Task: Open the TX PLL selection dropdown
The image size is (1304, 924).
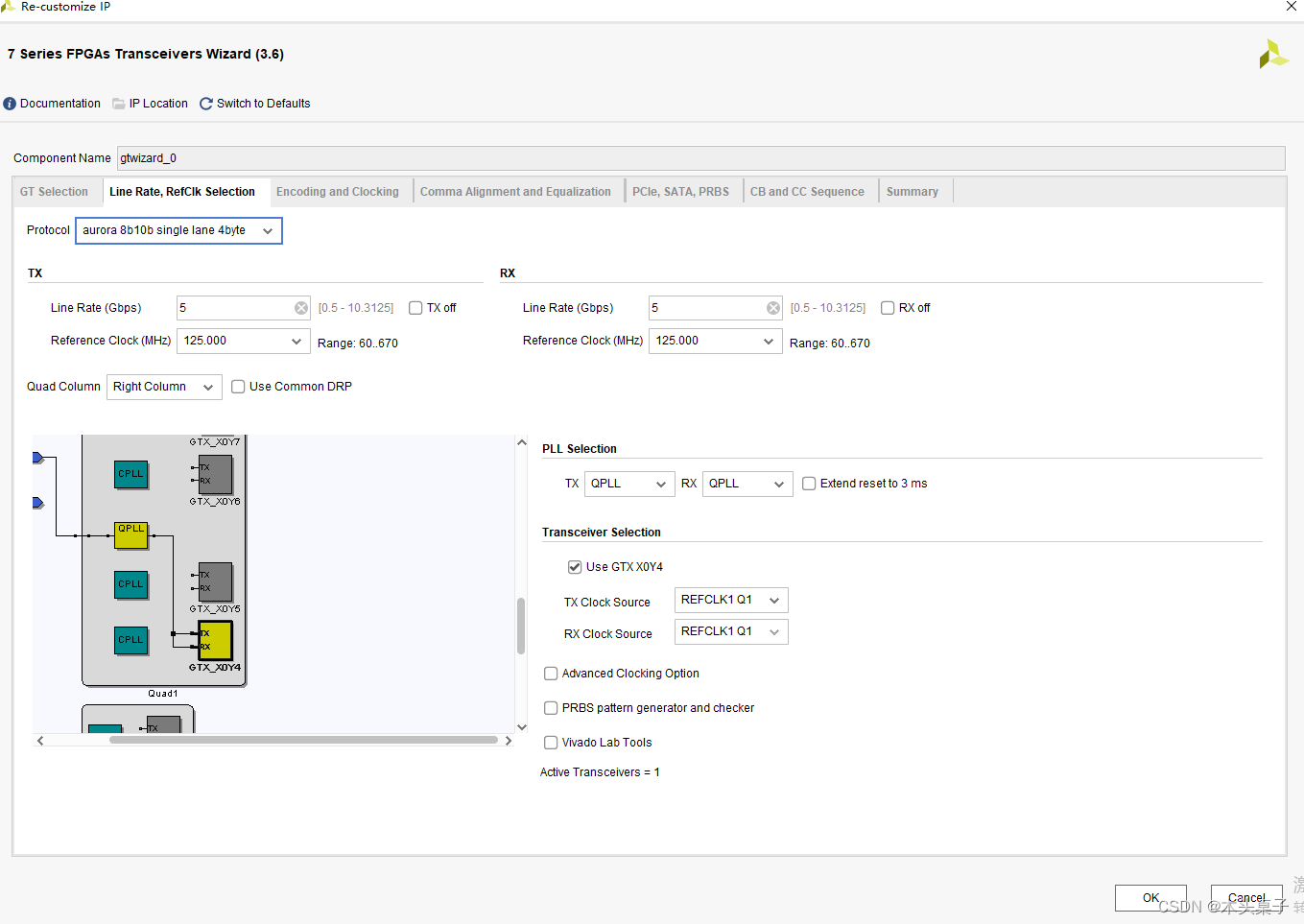Action: pyautogui.click(x=629, y=484)
